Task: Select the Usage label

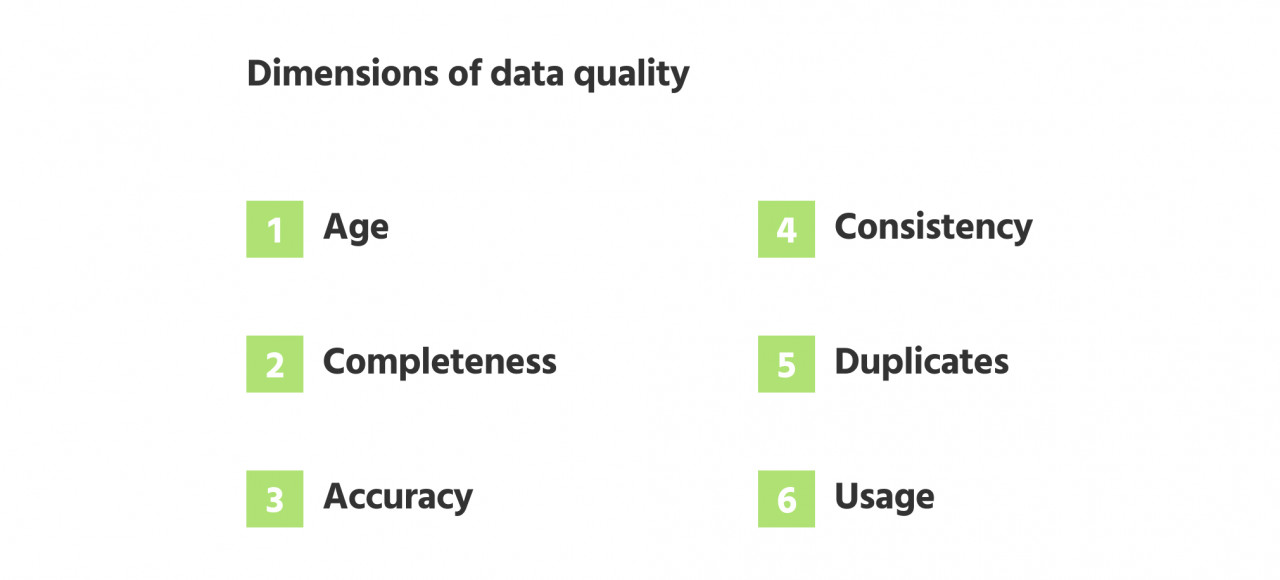Action: (x=884, y=497)
